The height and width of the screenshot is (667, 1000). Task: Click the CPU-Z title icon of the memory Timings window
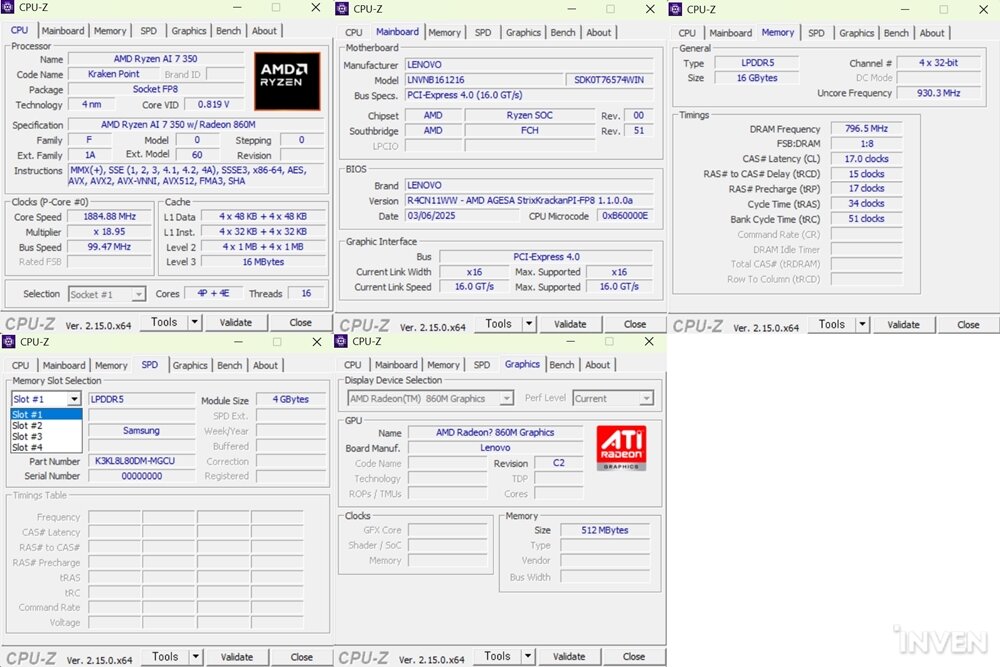tap(676, 10)
